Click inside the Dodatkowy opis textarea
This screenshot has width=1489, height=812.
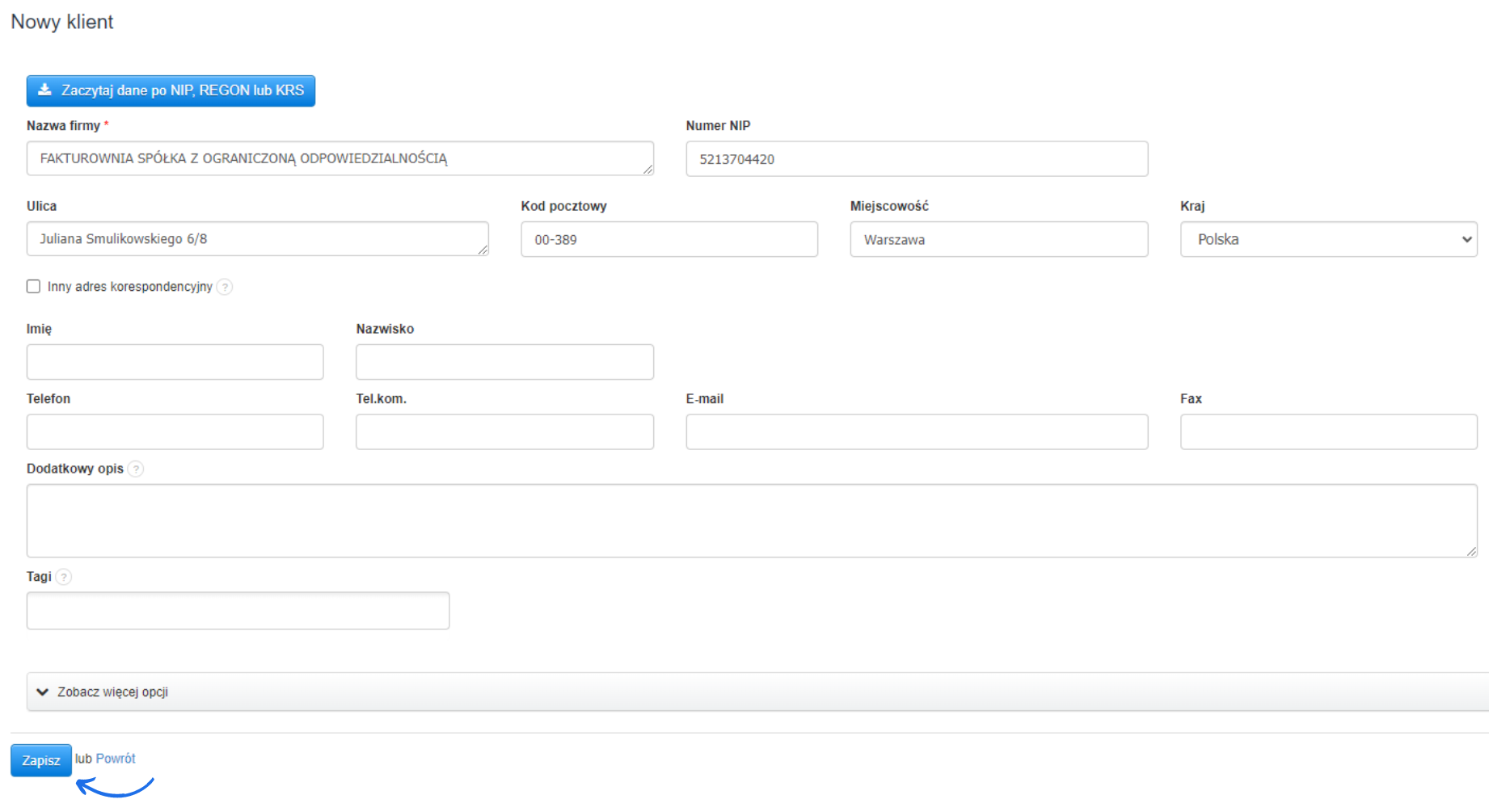[x=751, y=520]
